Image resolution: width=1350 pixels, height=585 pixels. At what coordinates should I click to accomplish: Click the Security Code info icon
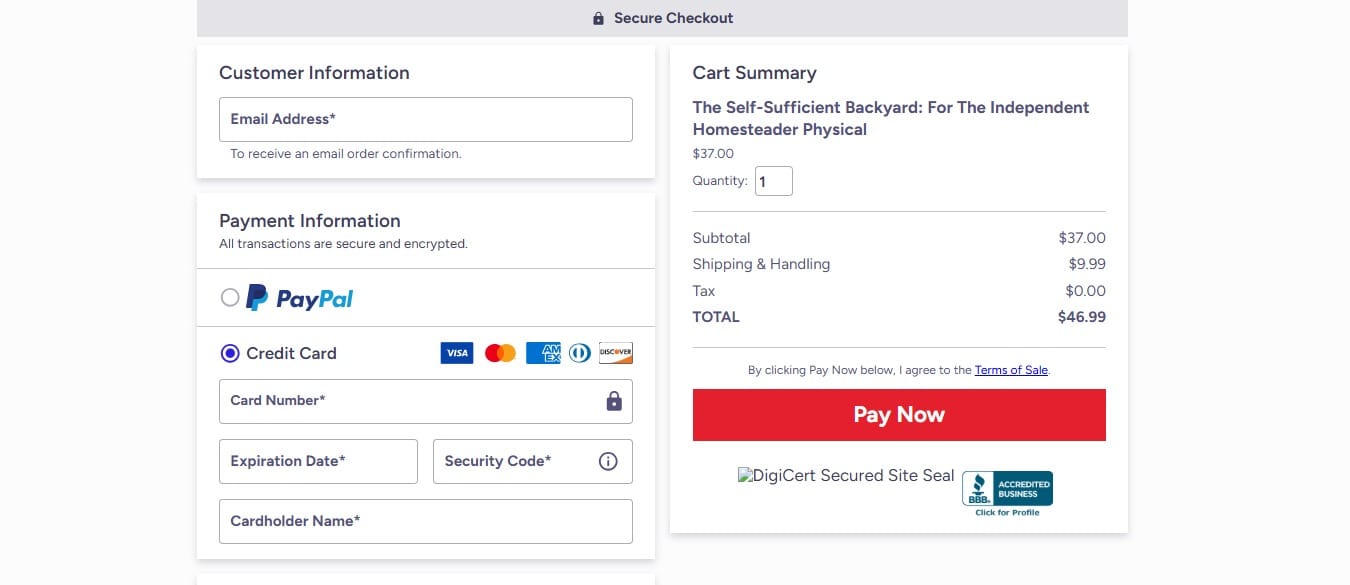(x=608, y=461)
